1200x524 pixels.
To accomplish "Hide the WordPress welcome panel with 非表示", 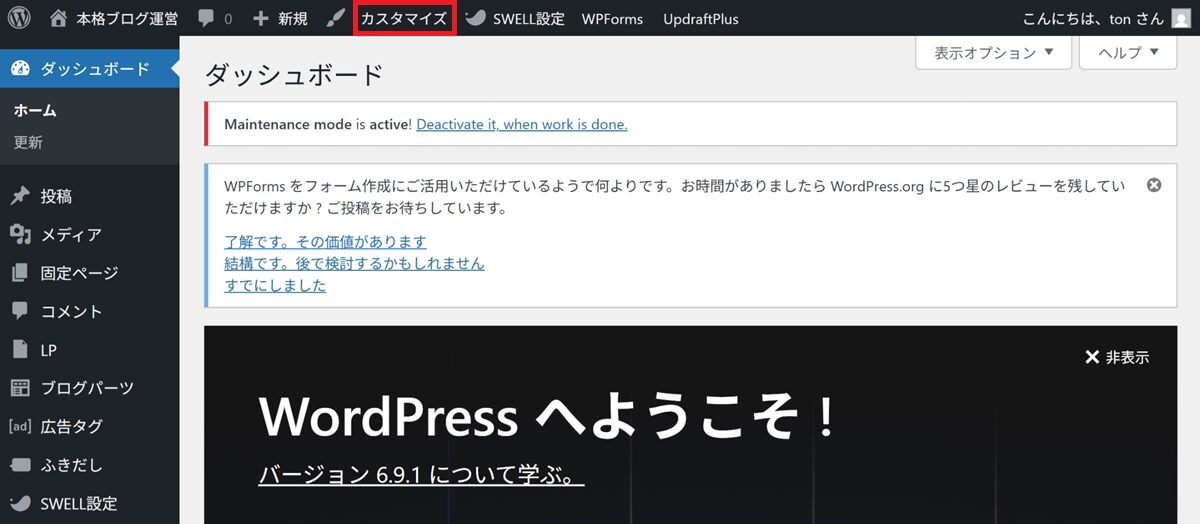I will (1117, 357).
